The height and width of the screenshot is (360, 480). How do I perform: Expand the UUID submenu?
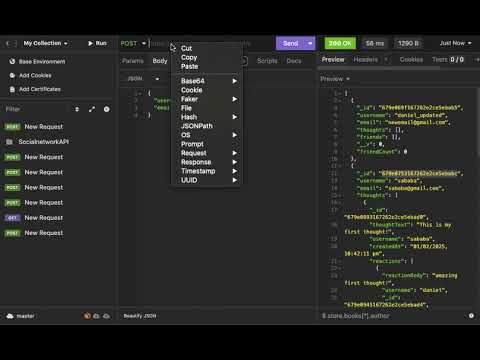[207, 180]
